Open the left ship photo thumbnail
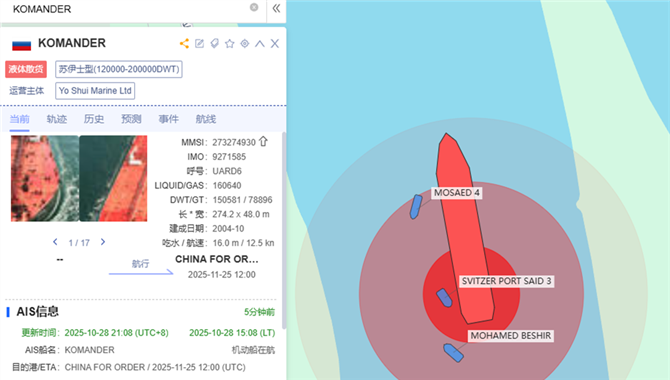Viewport: 670px width, 380px height. tap(45, 178)
